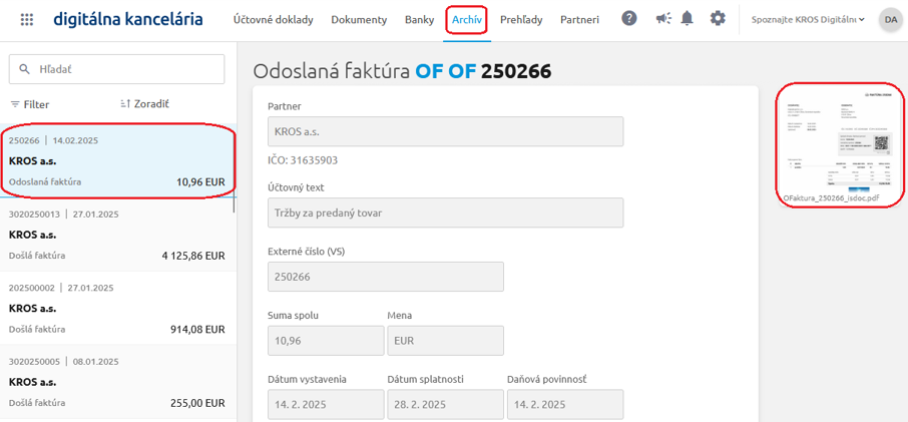908x422 pixels.
Task: Show notifications via the bell icon
Action: click(687, 19)
